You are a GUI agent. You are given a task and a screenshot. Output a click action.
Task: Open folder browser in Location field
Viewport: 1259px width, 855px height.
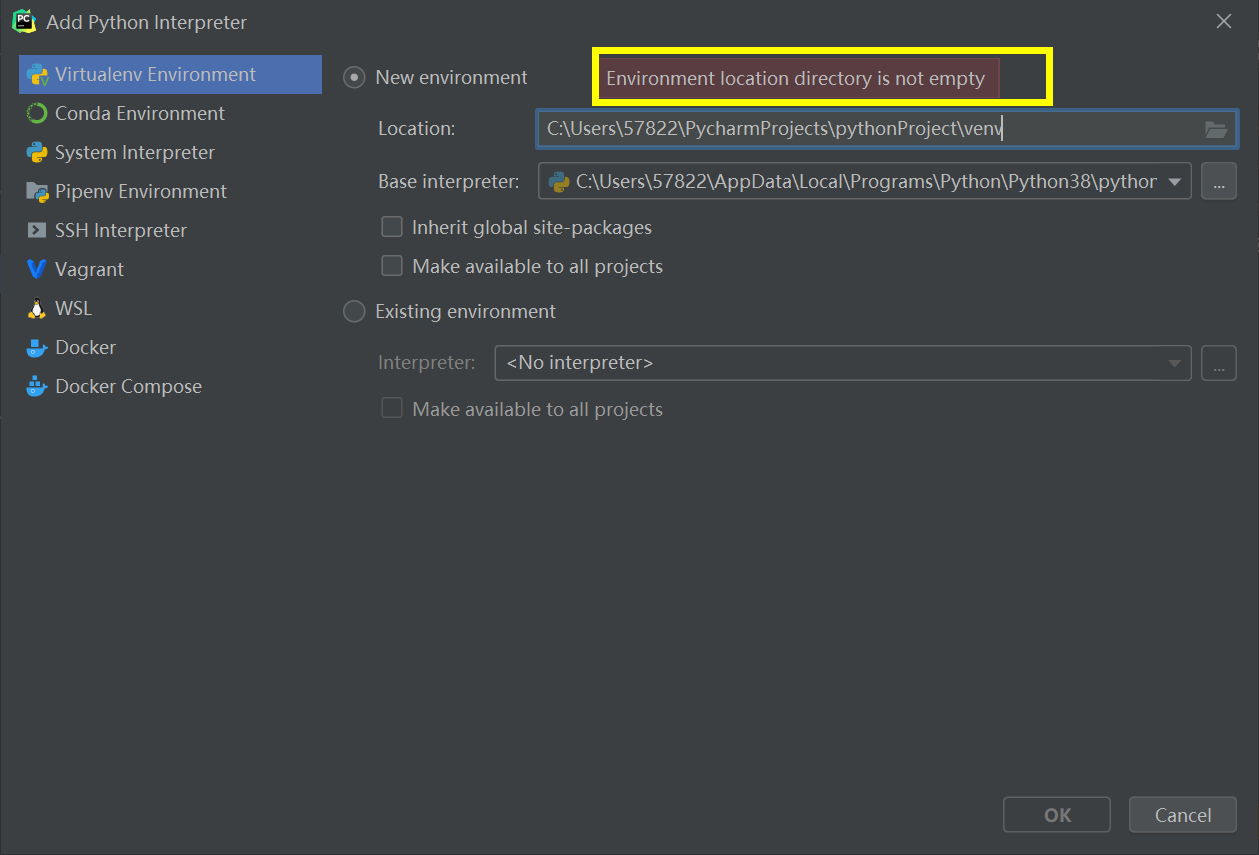pos(1215,129)
